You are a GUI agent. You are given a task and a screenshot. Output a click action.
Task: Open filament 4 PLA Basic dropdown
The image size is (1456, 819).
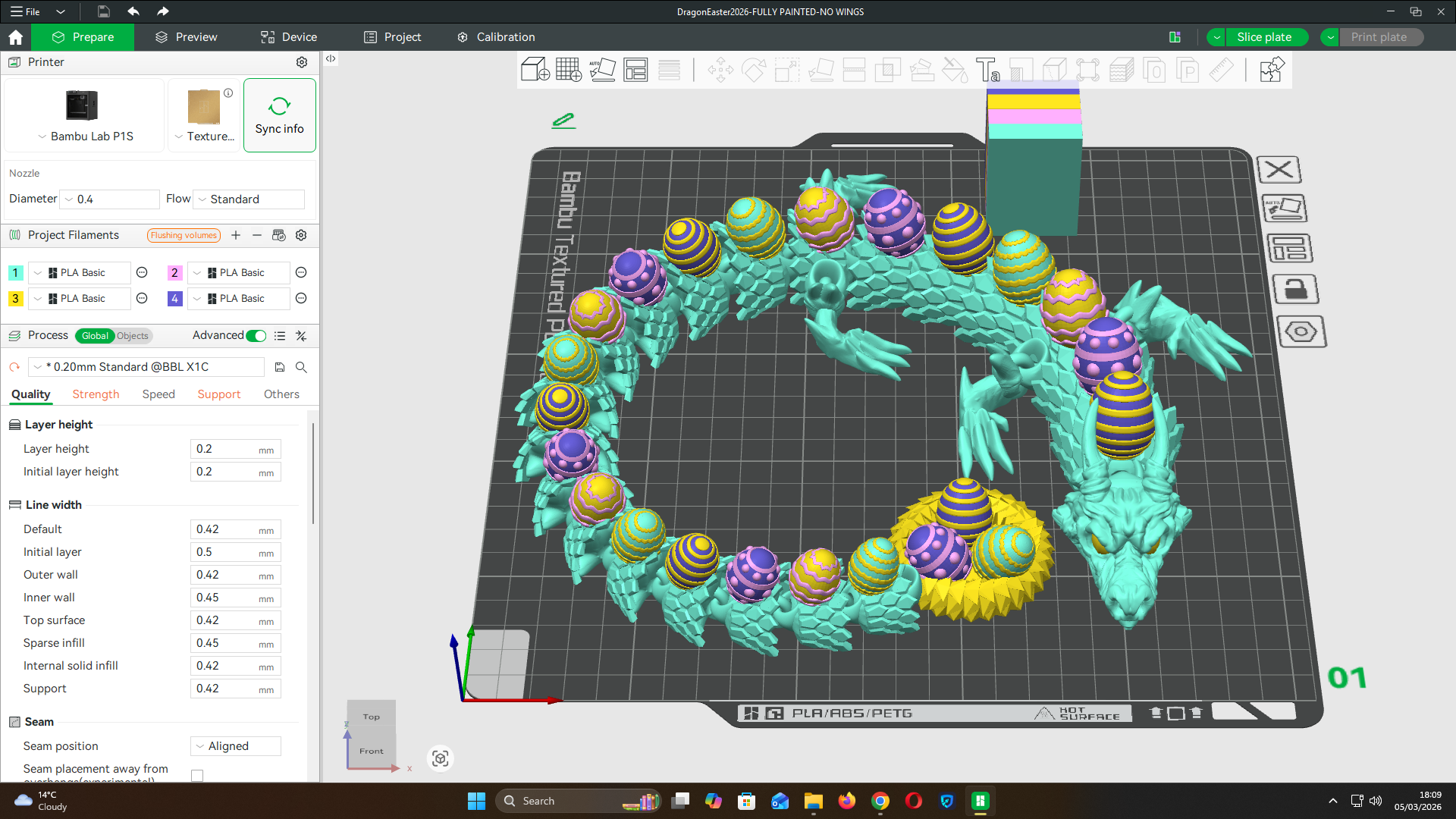coord(239,299)
